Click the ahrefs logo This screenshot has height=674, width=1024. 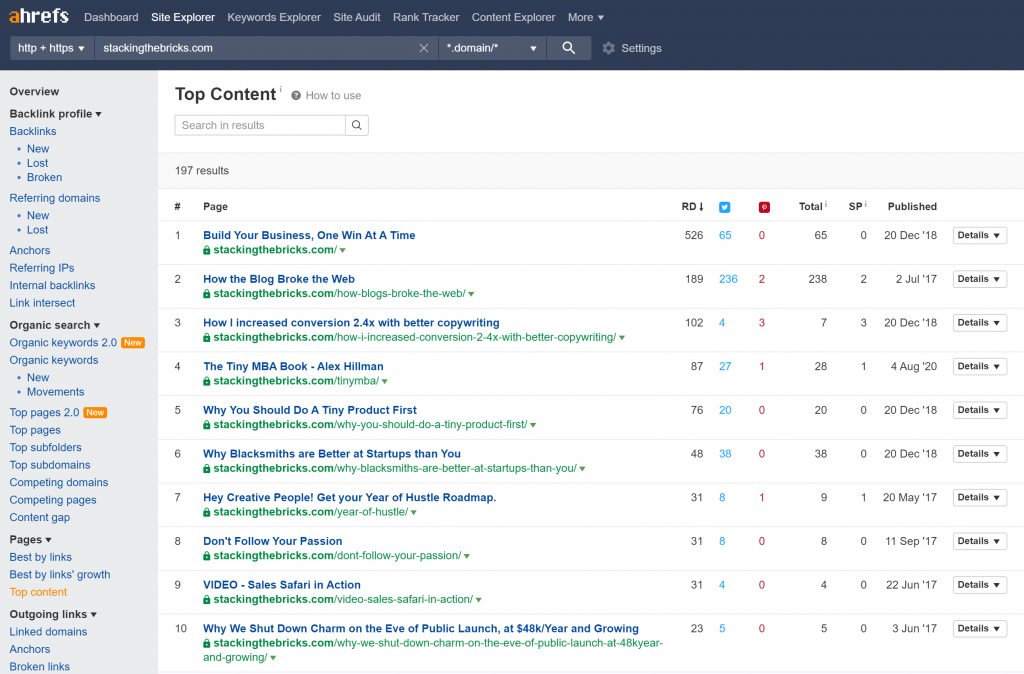[x=39, y=16]
